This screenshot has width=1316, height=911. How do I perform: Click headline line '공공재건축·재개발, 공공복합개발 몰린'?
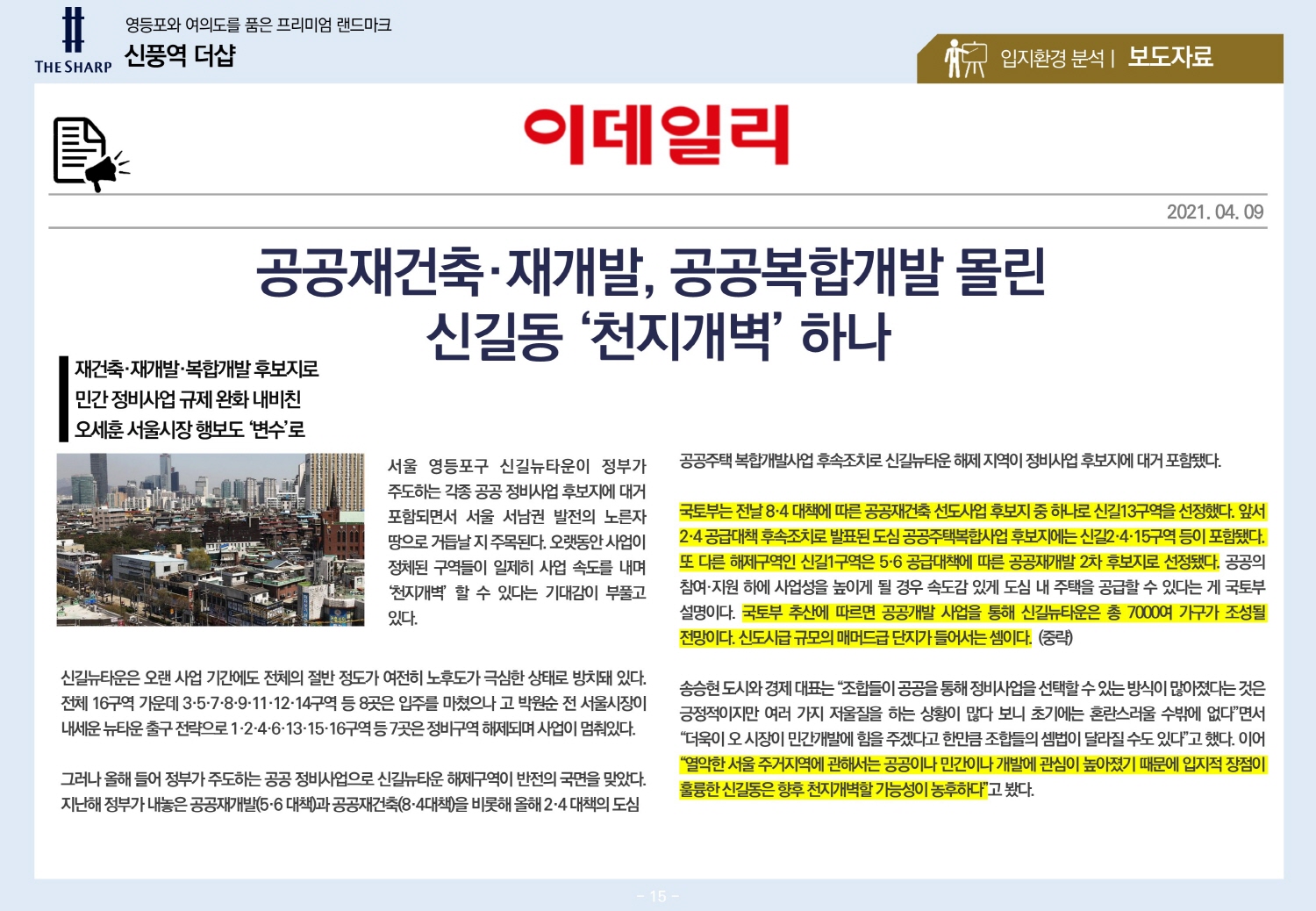(650, 272)
